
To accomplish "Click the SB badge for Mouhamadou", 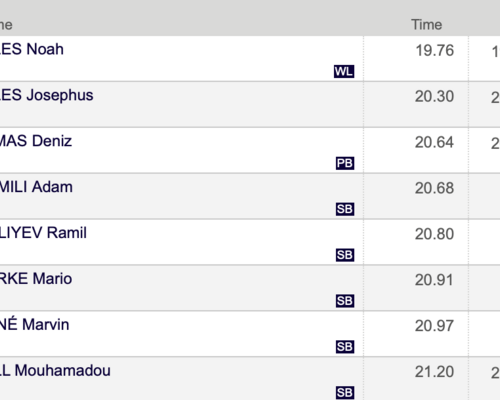I will (x=345, y=393).
